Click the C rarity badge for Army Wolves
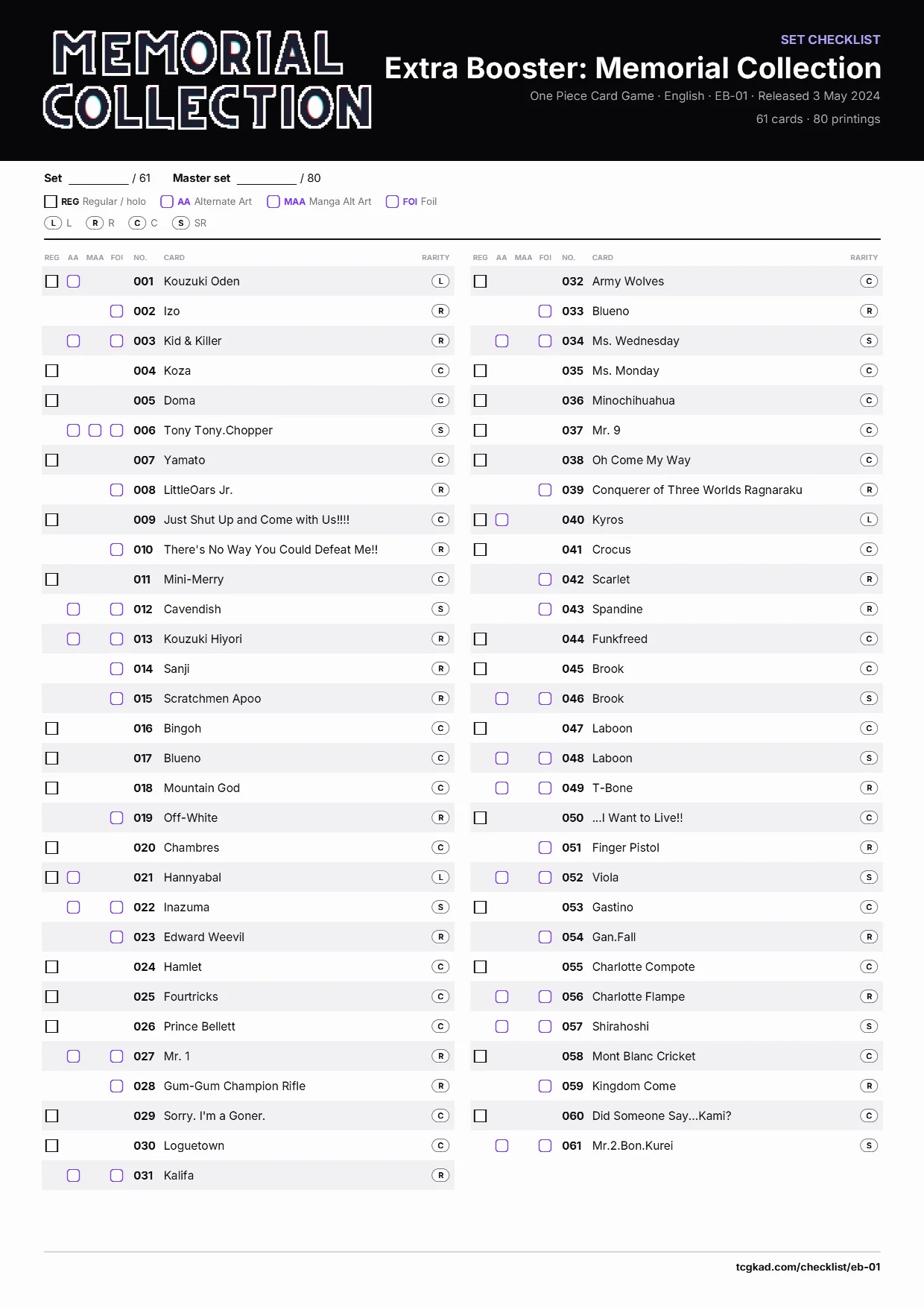This screenshot has width=924, height=1307. tap(869, 281)
